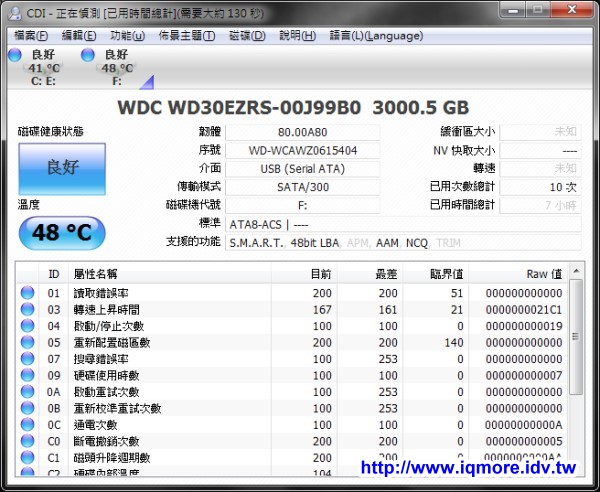Click the 已用時間總計 value 7 小時
Image resolution: width=600 pixels, height=492 pixels.
(x=540, y=205)
